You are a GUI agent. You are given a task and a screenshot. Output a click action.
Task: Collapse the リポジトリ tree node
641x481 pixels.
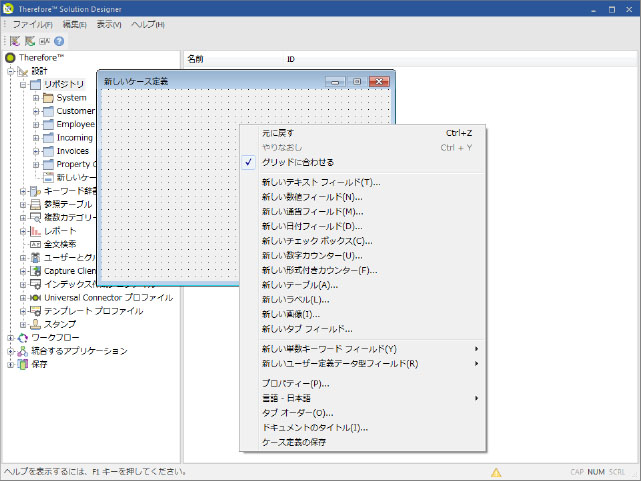coord(23,85)
